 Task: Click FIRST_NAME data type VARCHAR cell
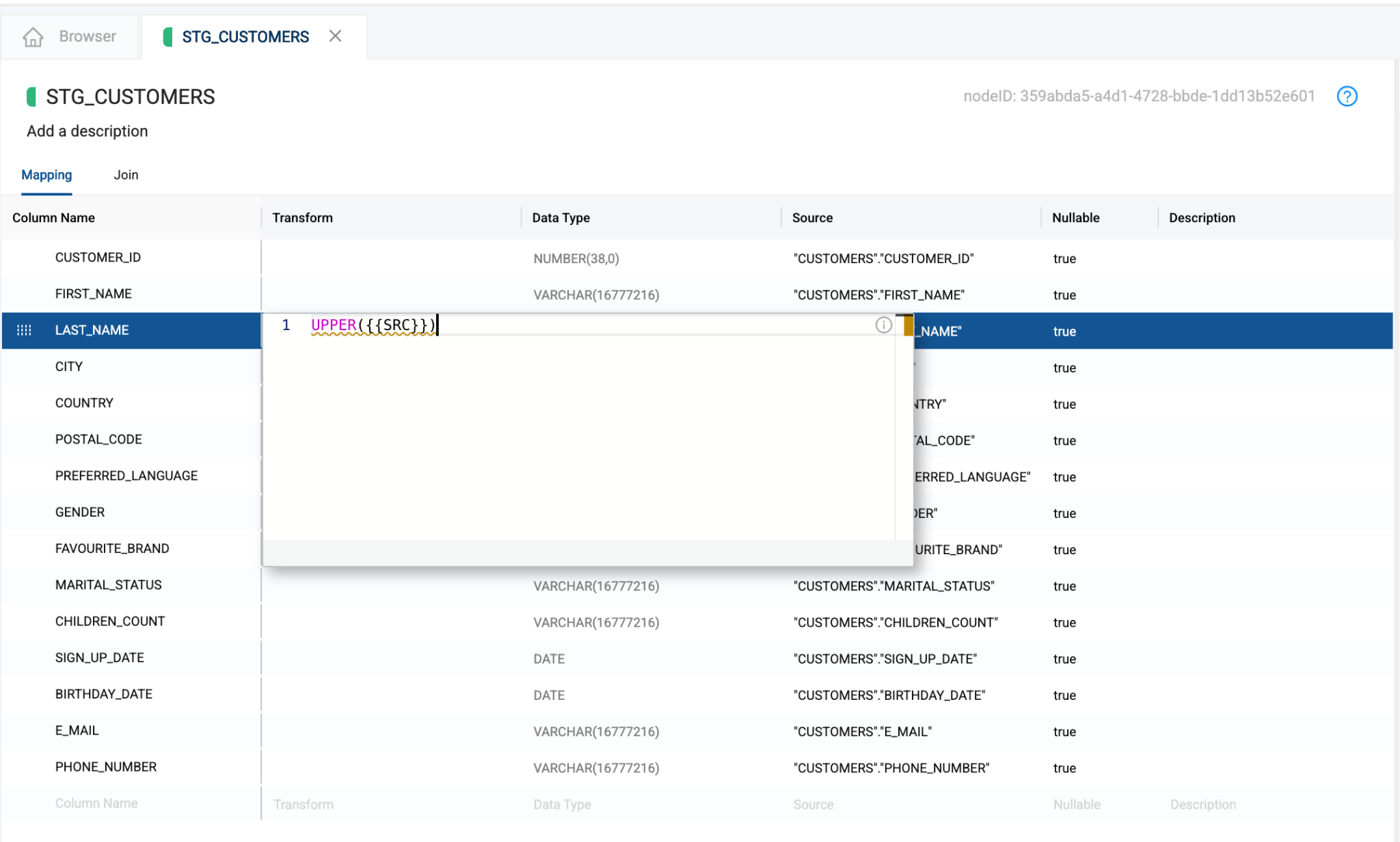596,295
